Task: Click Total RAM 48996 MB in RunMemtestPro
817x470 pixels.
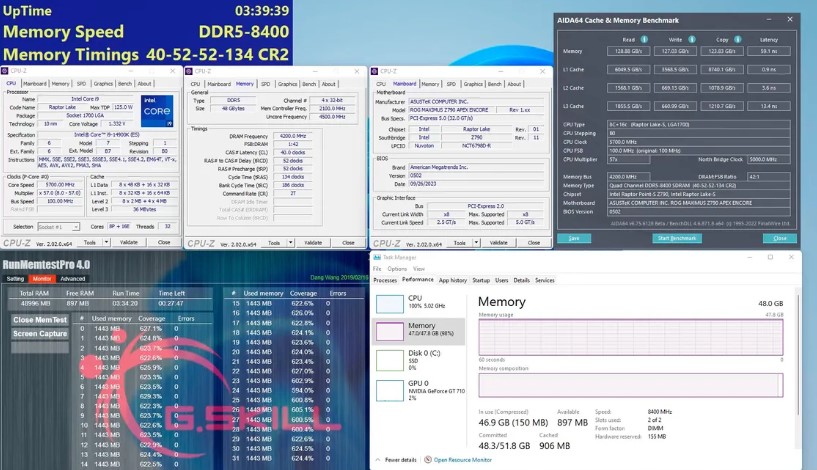Action: pyautogui.click(x=35, y=303)
